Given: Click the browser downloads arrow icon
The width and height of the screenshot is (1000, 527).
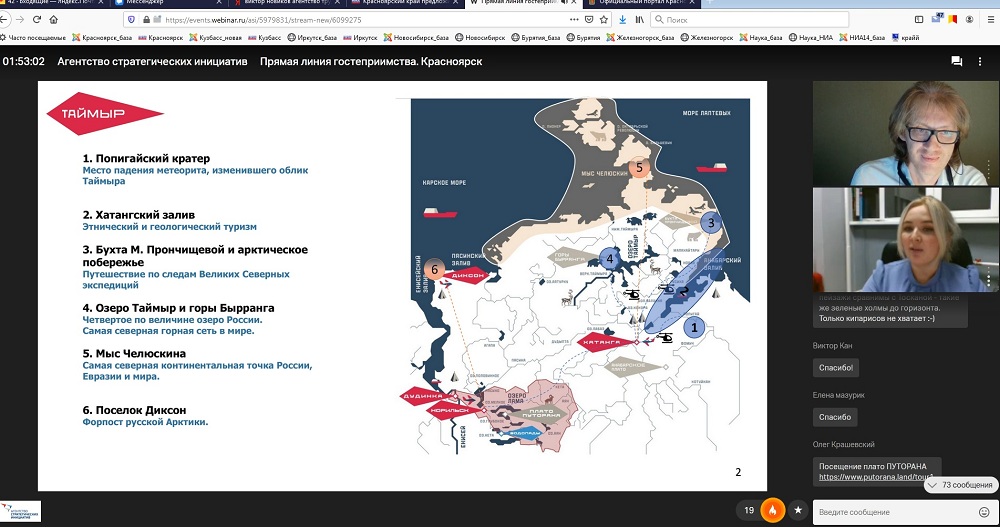Looking at the screenshot, I should pyautogui.click(x=621, y=19).
